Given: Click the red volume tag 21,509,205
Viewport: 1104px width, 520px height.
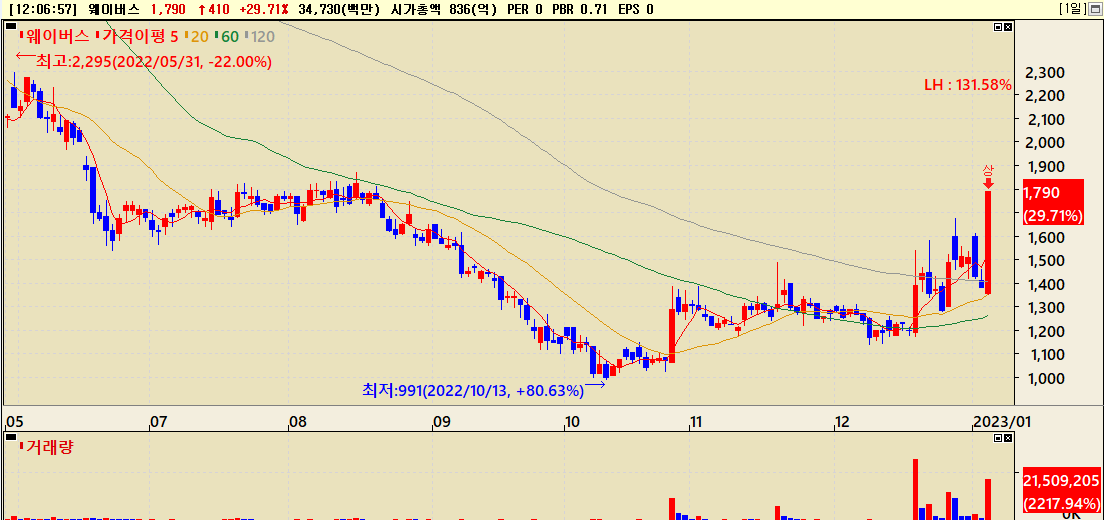Looking at the screenshot, I should point(1062,492).
